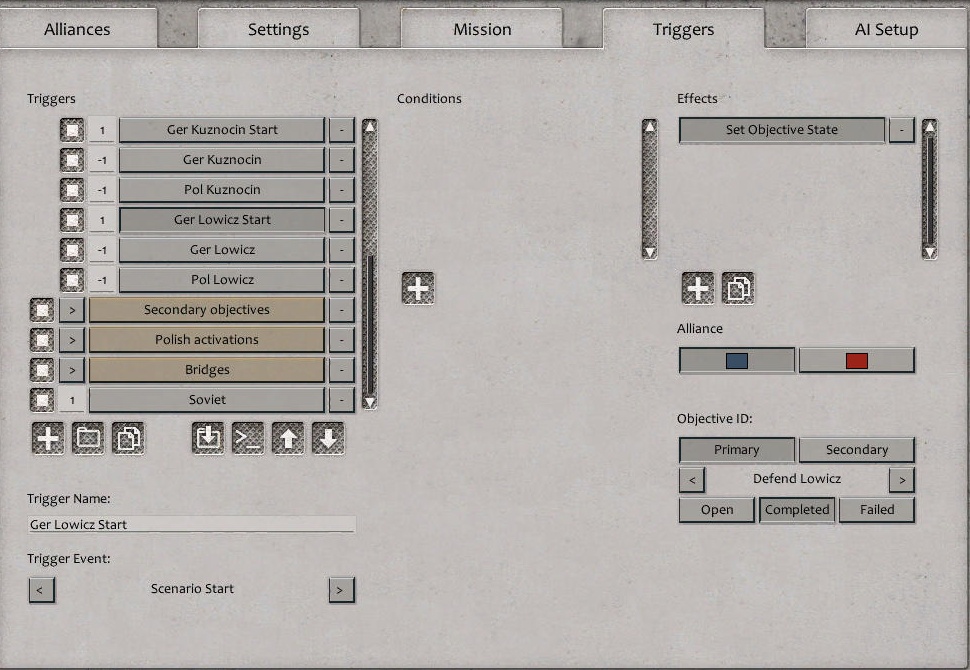Viewport: 970px width, 670px height.
Task: Delete the Ger Lowicz trigger
Action: (341, 250)
